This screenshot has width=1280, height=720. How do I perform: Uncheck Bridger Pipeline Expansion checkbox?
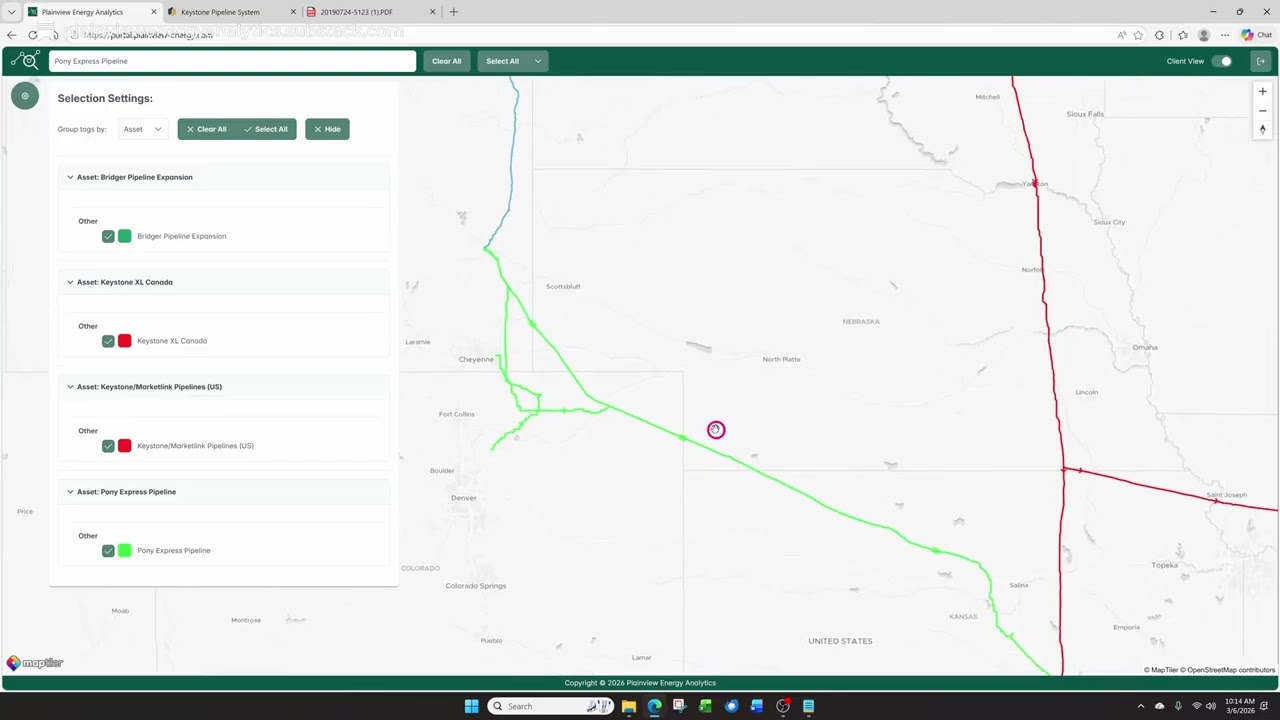point(108,236)
